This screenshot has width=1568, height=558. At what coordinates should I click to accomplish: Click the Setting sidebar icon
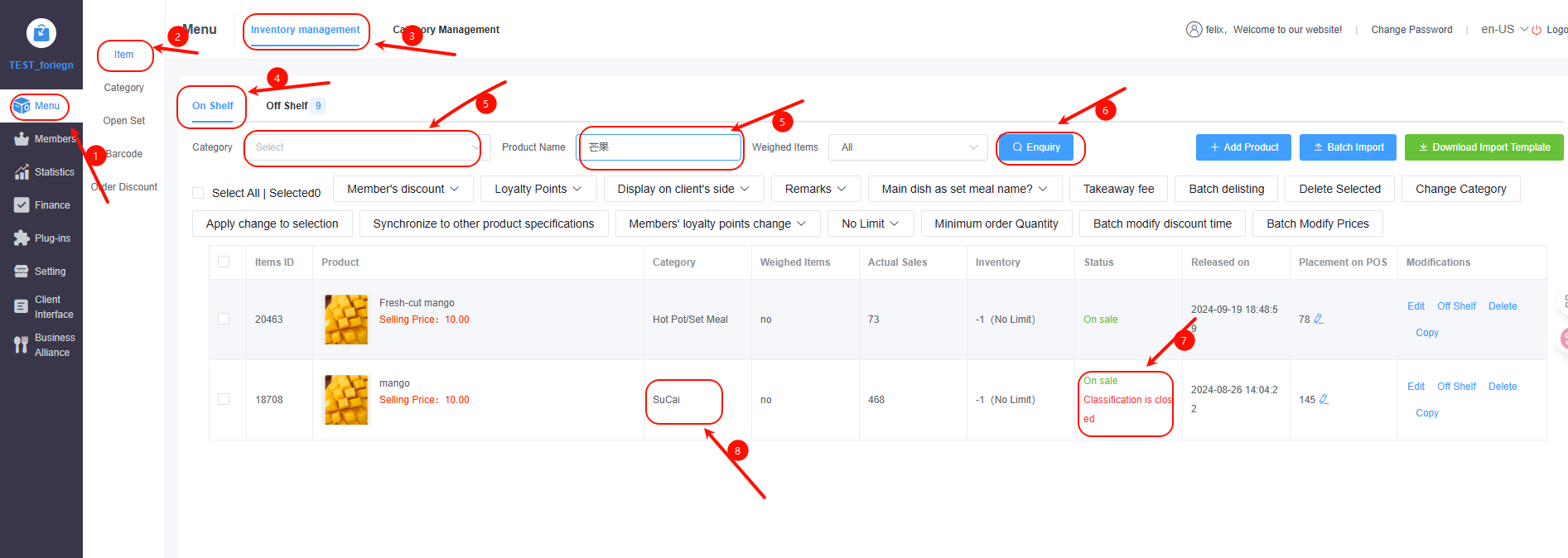[x=22, y=272]
